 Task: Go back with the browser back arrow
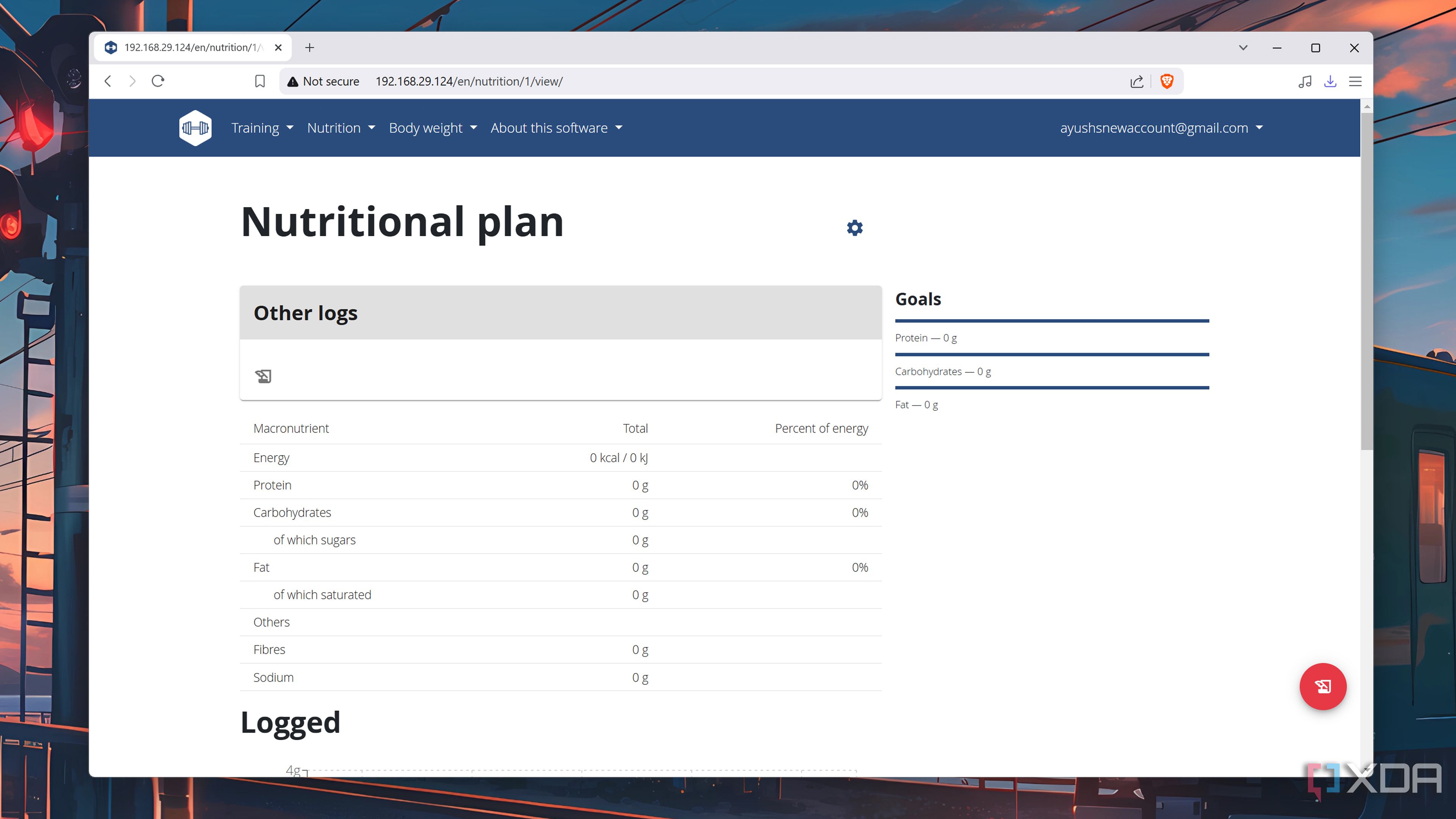click(108, 82)
